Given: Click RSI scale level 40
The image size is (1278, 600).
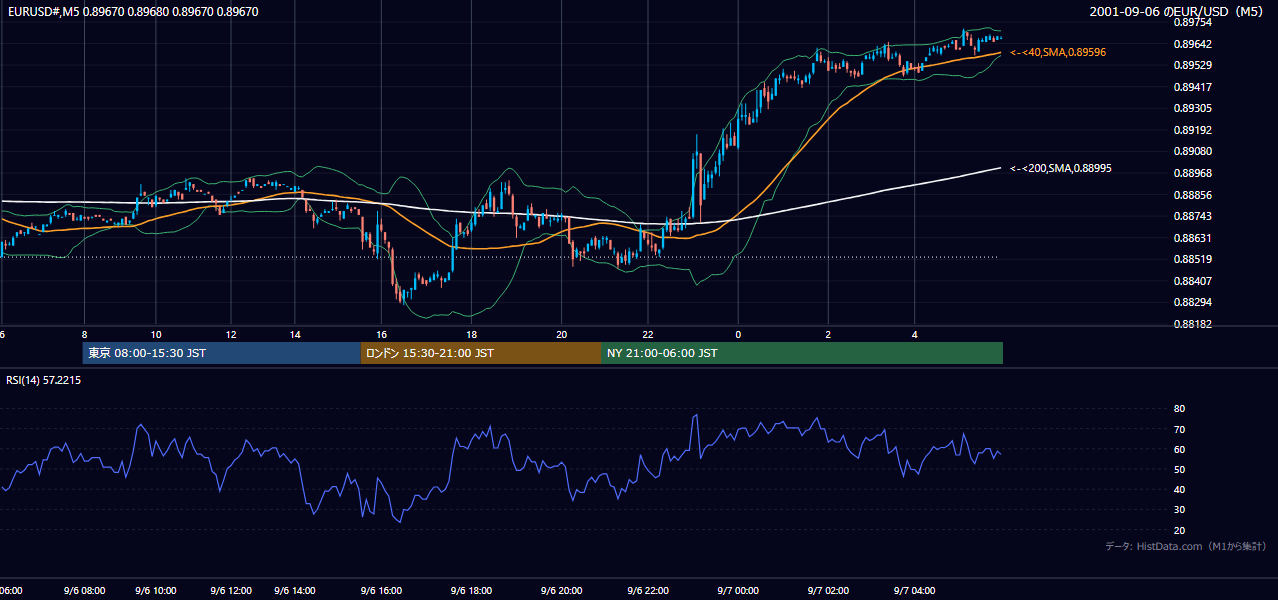Looking at the screenshot, I should click(1179, 489).
